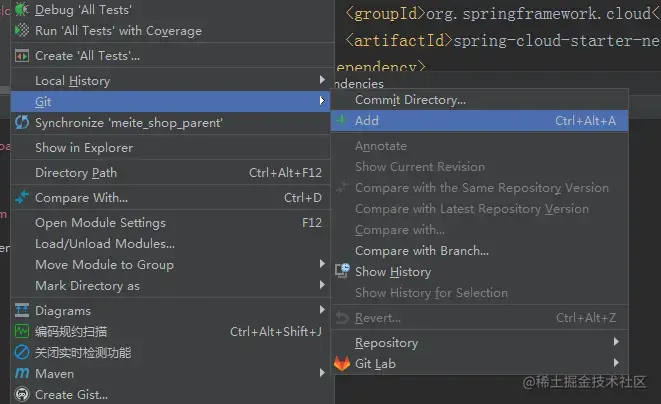Click the coverage run icon
The image size is (661, 404).
(21, 30)
